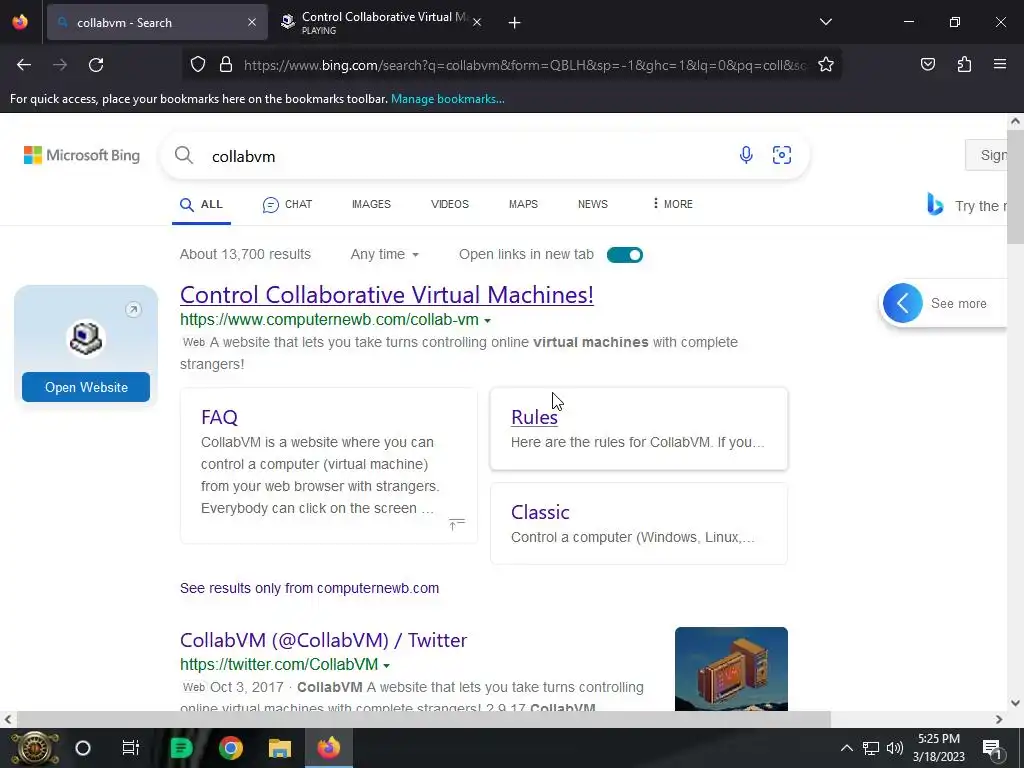Bookmark this page with the star icon

pyautogui.click(x=825, y=64)
